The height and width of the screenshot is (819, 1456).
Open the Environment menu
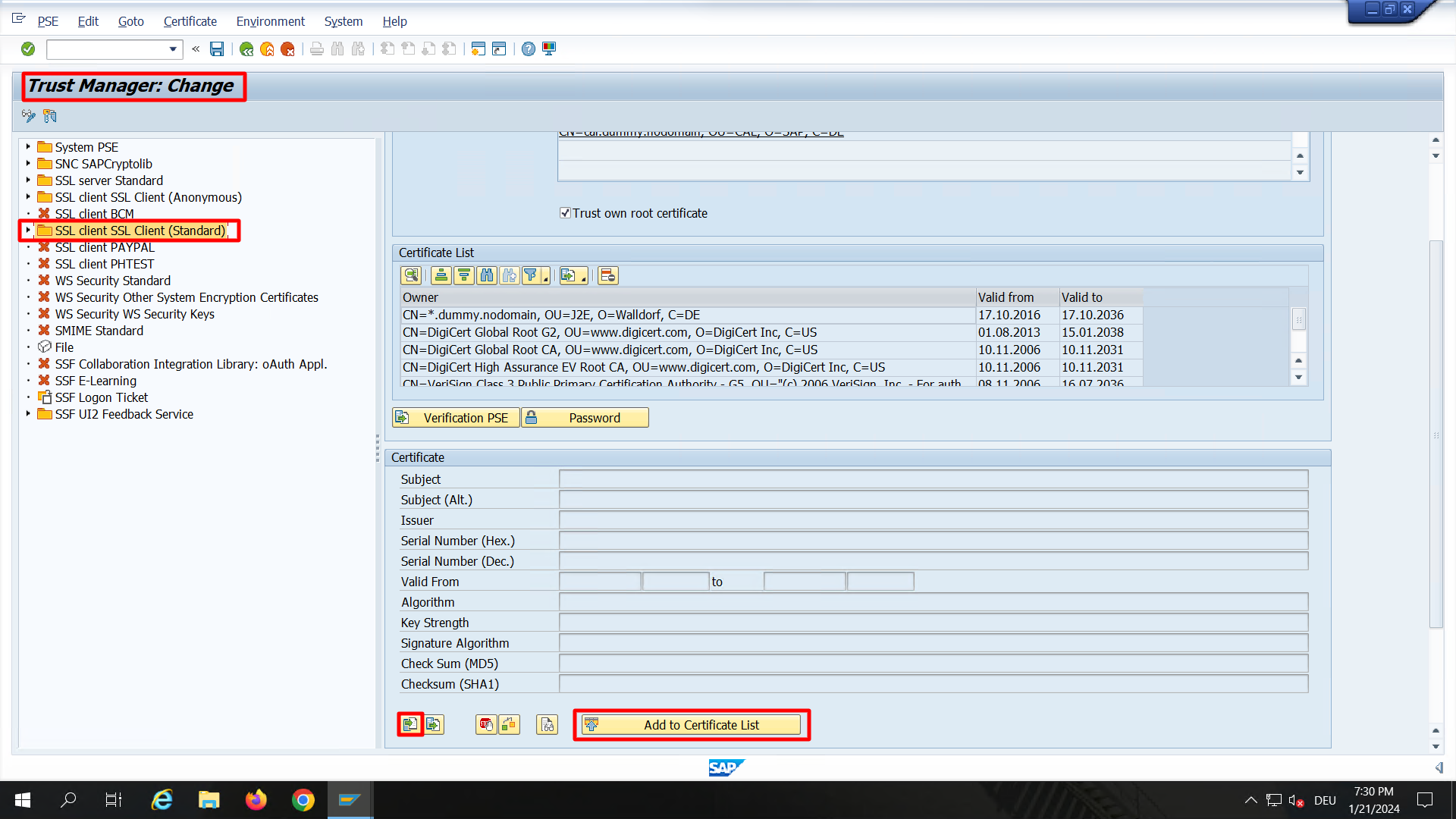[x=270, y=21]
